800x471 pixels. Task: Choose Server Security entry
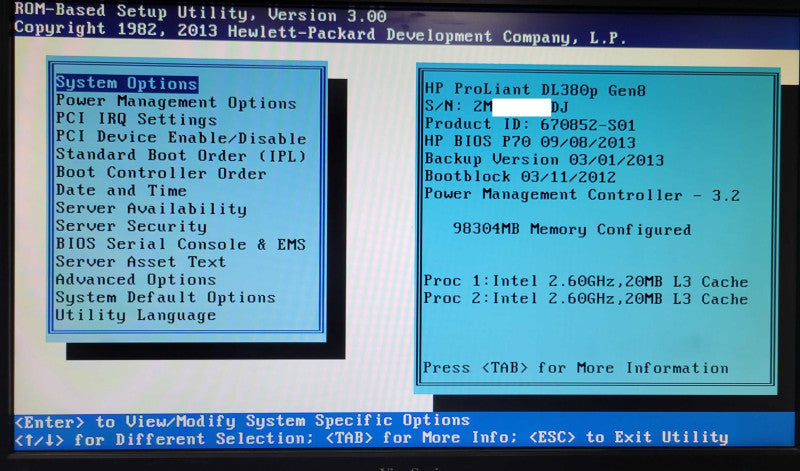[131, 226]
